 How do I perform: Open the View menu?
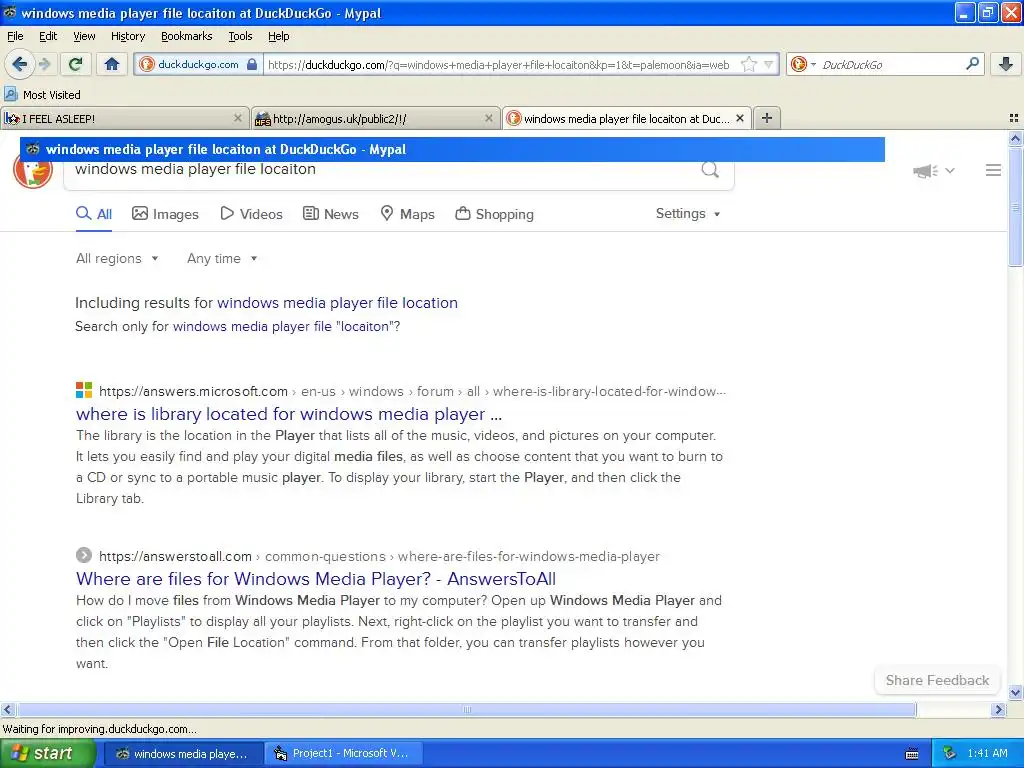point(84,36)
